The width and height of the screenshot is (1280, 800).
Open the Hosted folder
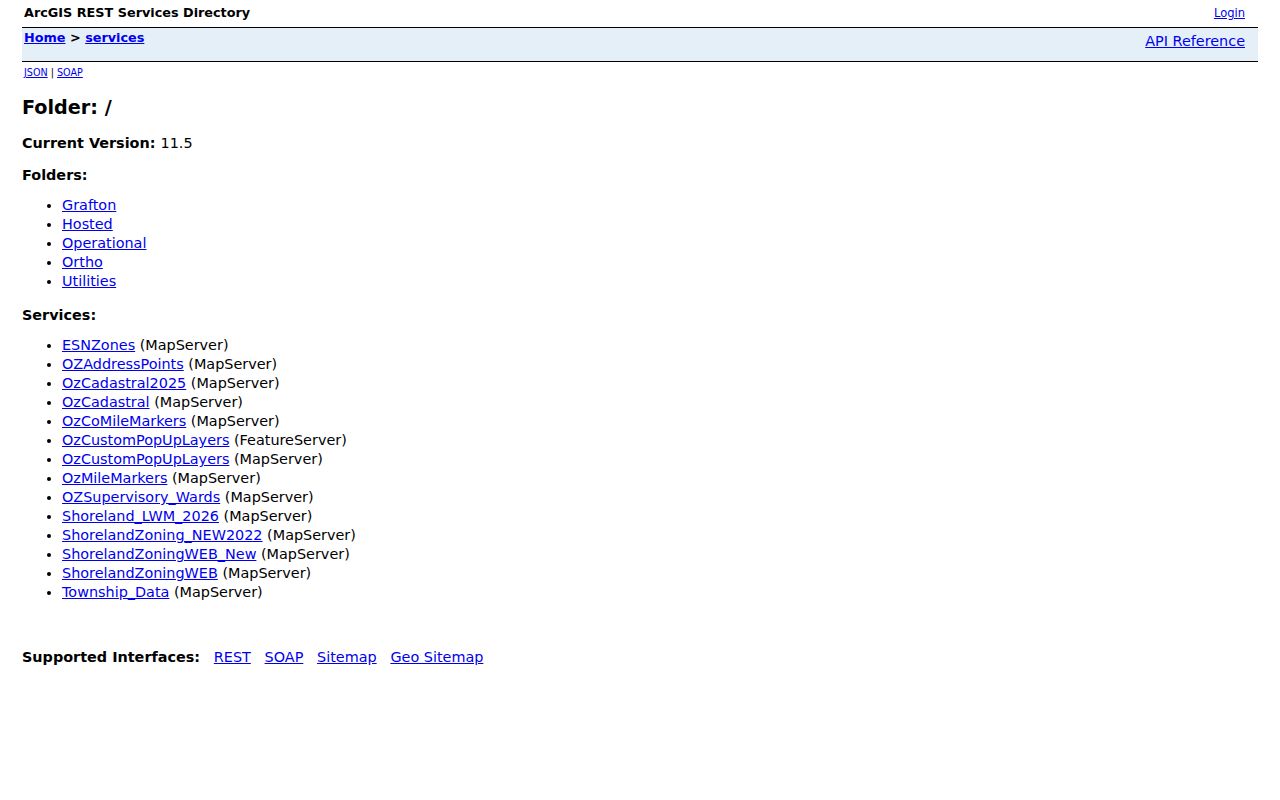[87, 224]
